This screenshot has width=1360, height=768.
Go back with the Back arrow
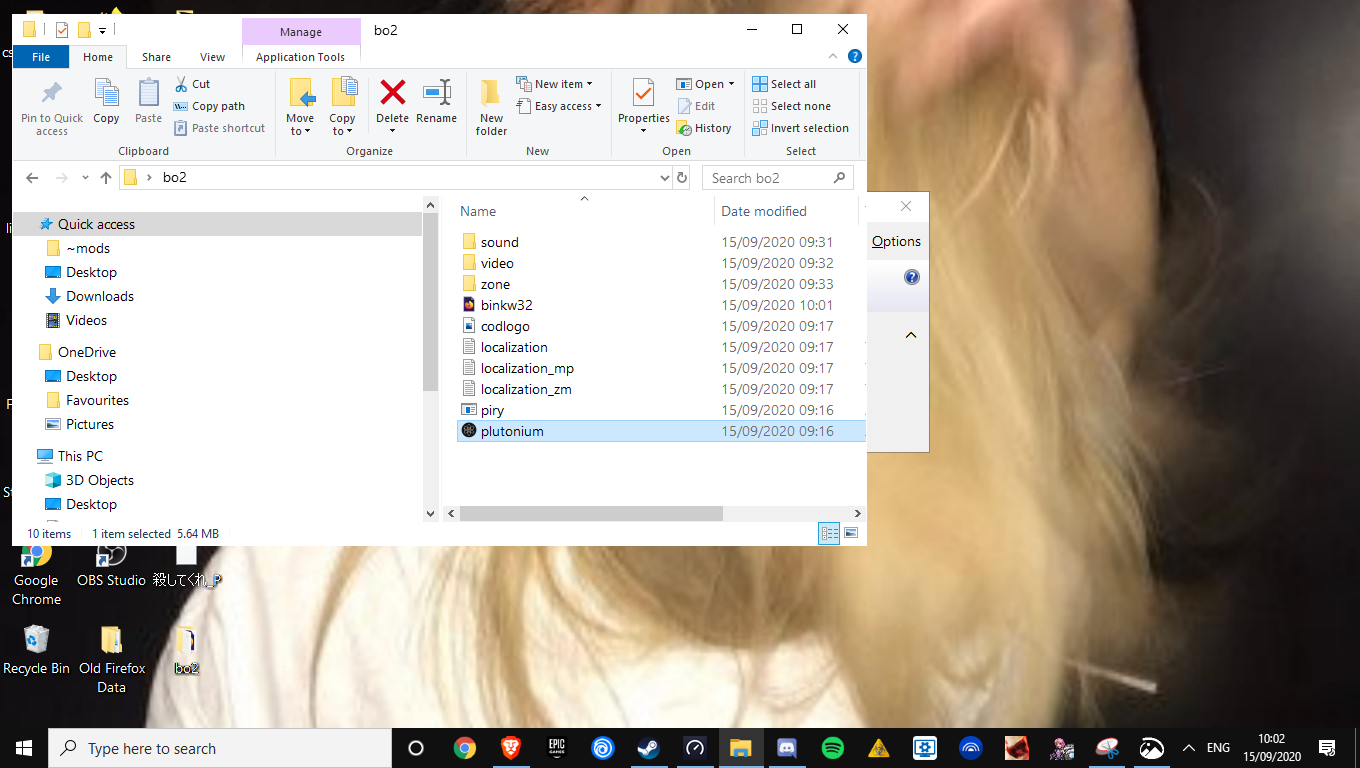(x=32, y=178)
